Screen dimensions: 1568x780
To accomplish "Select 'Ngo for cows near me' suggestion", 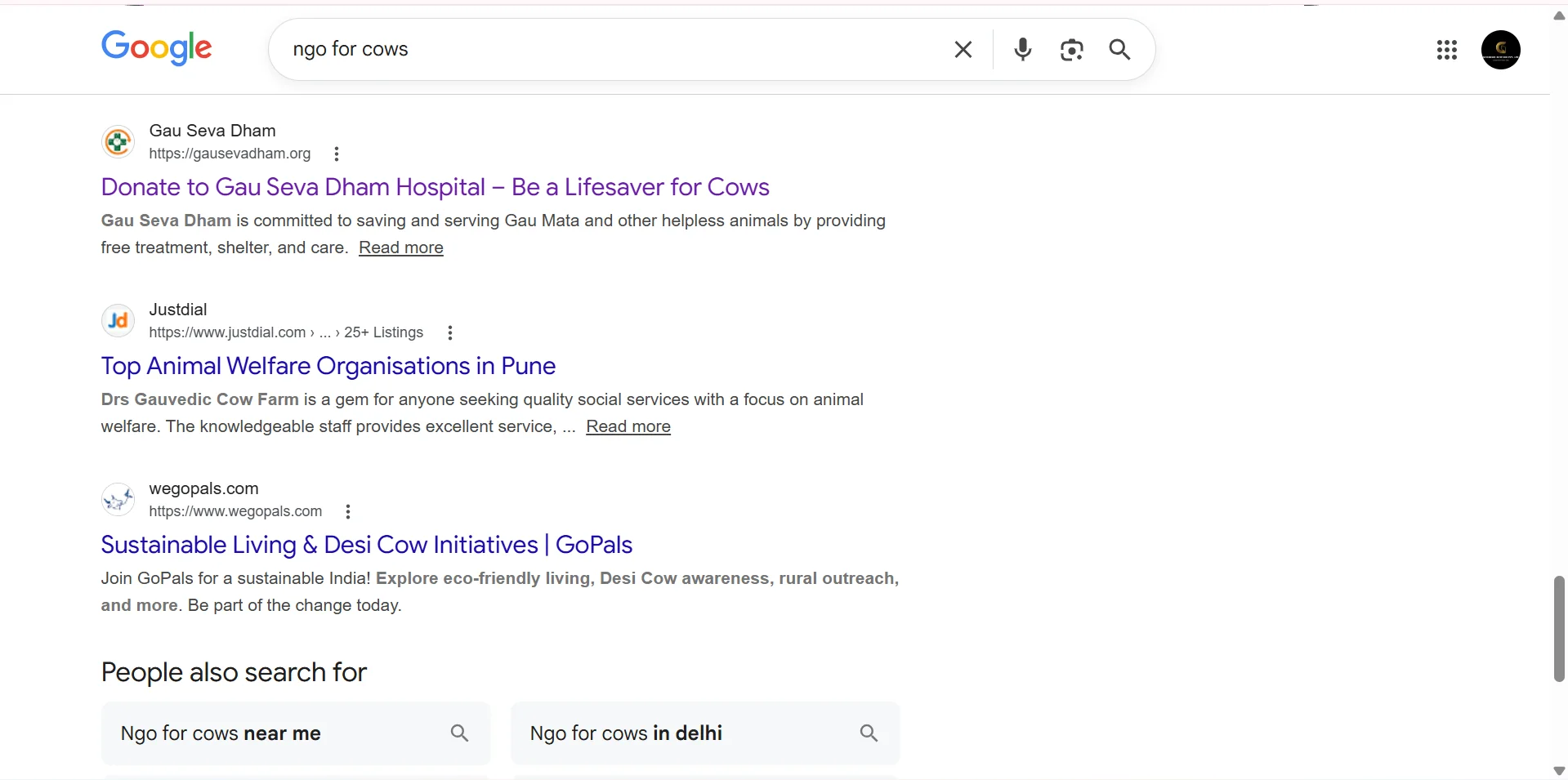I will coord(296,733).
